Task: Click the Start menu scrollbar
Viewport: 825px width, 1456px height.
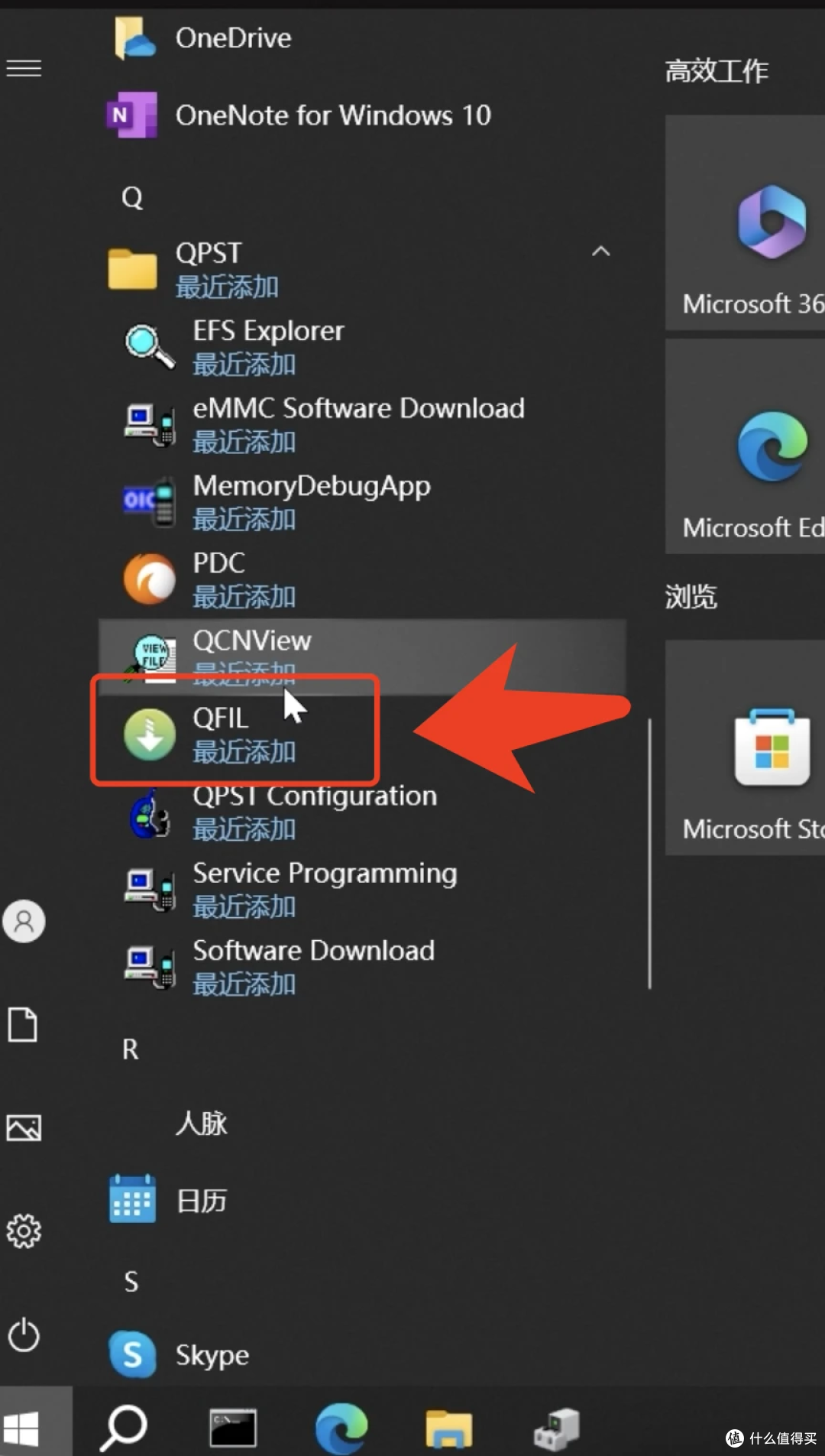Action: (649, 852)
